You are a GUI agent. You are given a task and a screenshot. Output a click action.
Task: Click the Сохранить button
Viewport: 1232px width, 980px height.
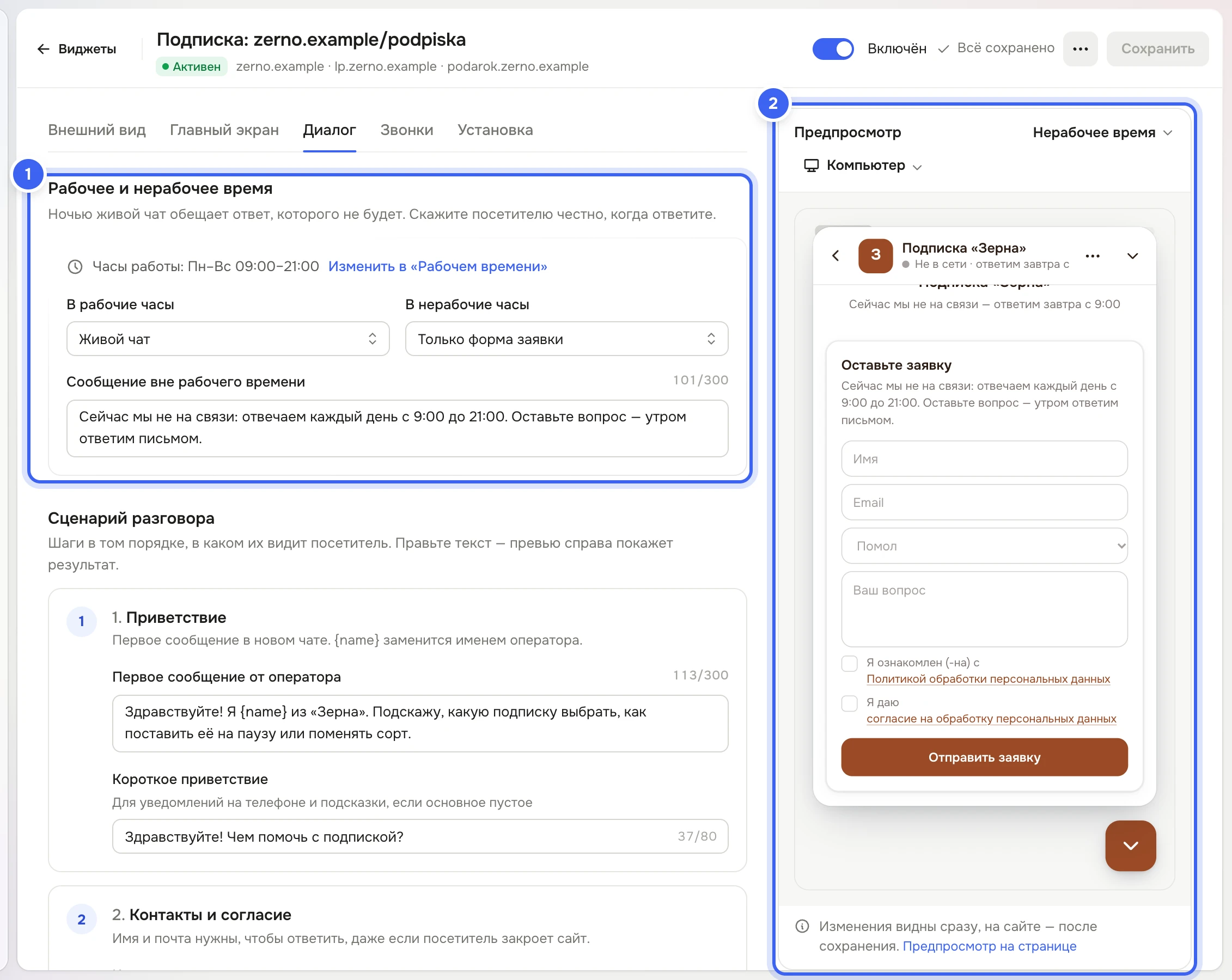point(1158,49)
